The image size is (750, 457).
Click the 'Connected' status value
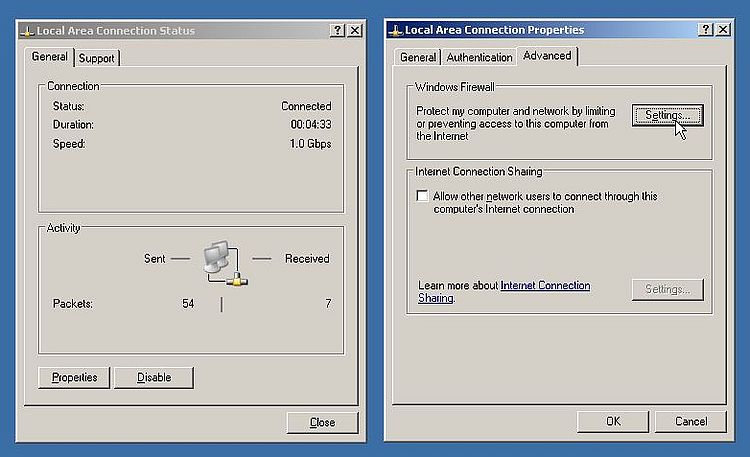click(306, 106)
